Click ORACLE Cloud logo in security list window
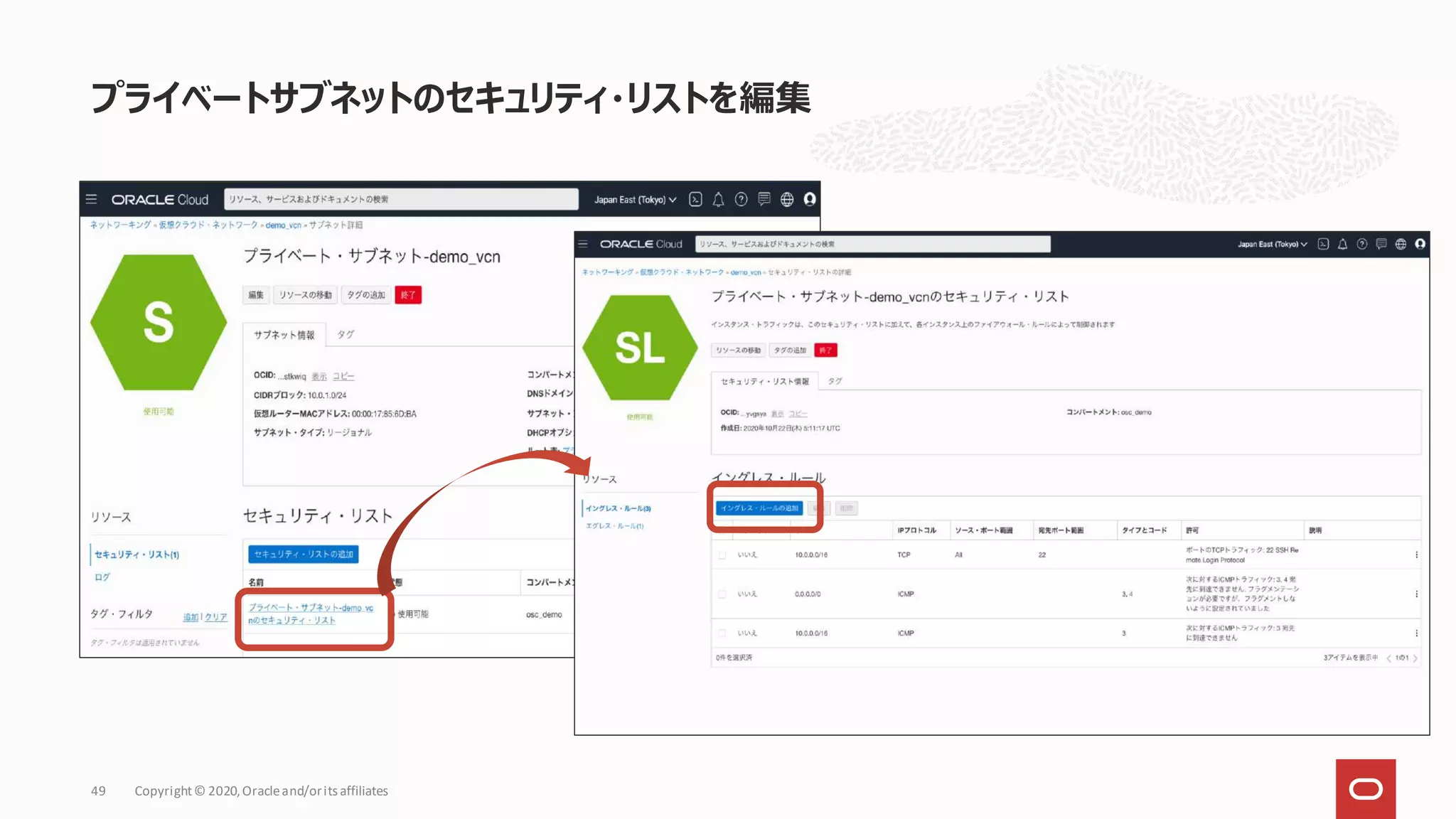 coord(641,244)
